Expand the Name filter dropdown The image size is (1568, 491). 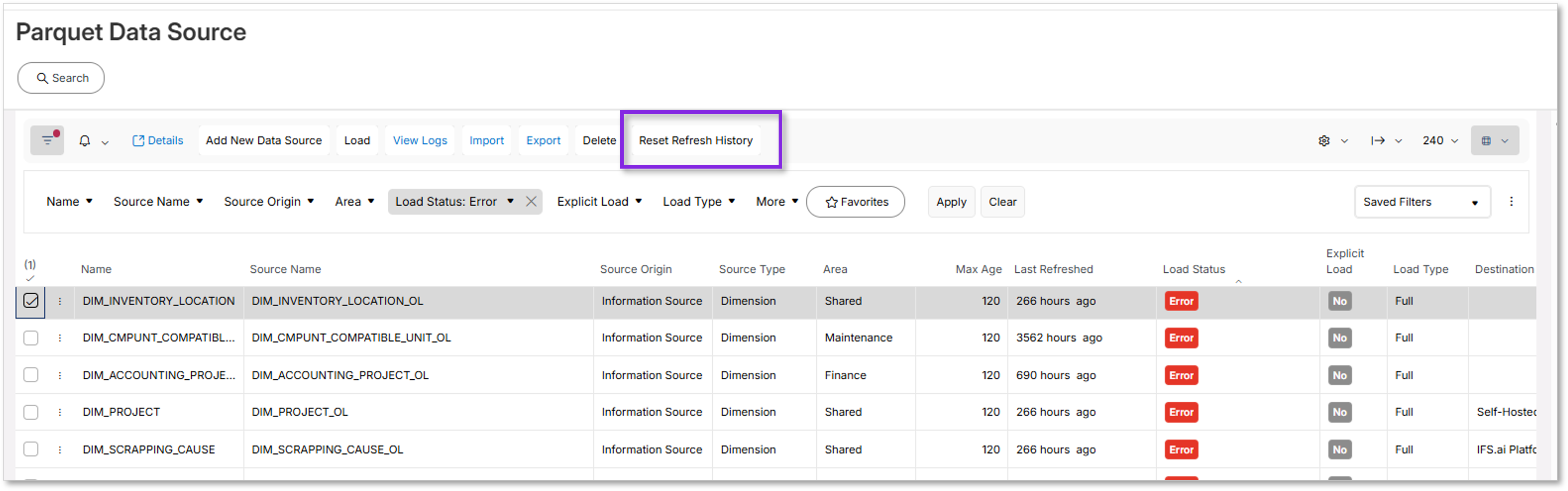click(69, 201)
